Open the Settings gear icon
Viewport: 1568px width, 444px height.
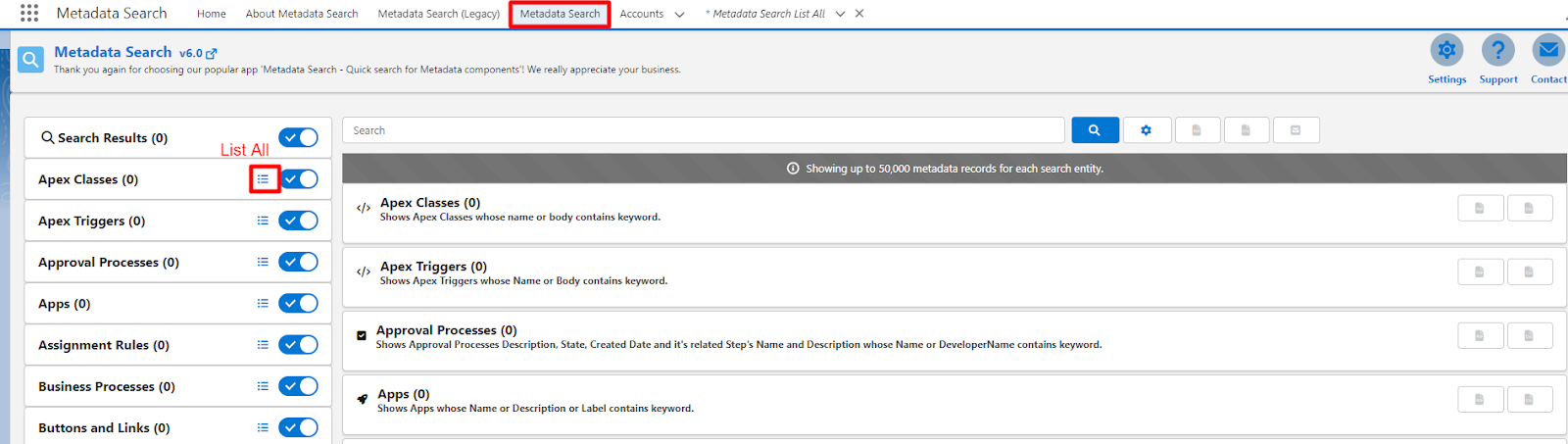1446,50
